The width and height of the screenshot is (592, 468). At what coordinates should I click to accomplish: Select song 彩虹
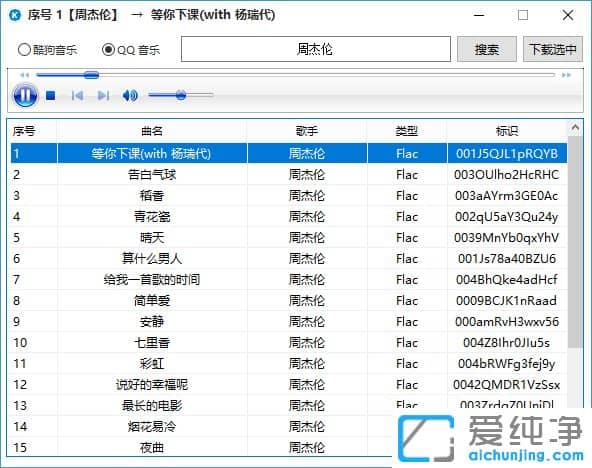pyautogui.click(x=152, y=364)
